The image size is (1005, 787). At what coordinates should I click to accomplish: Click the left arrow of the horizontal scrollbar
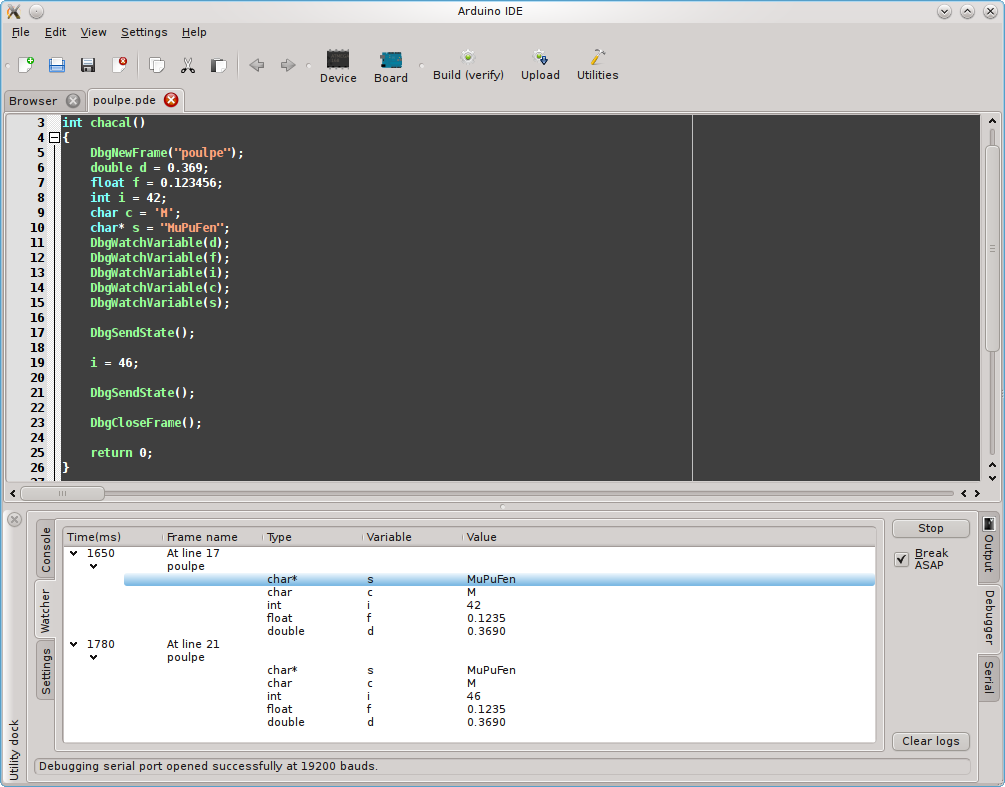click(x=13, y=493)
